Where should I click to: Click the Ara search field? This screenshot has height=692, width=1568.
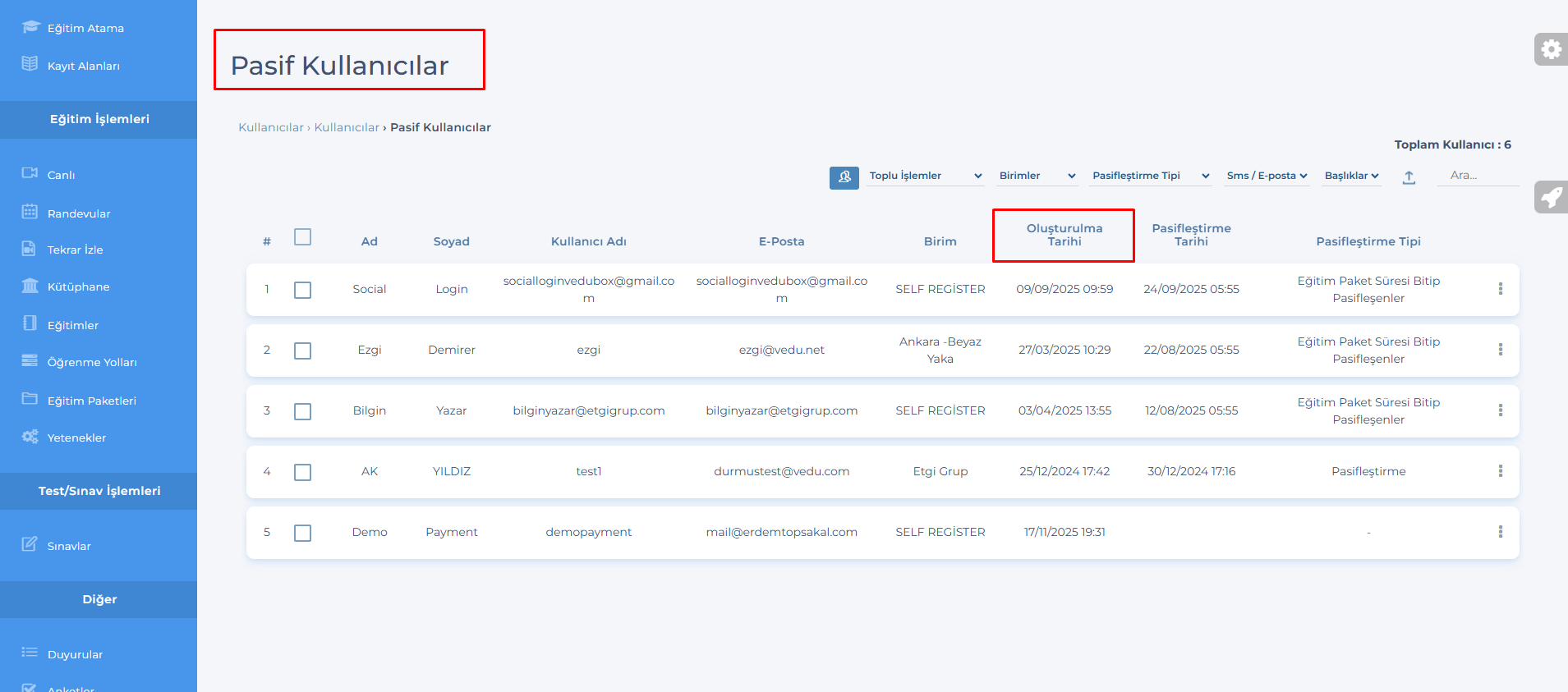tap(1477, 175)
